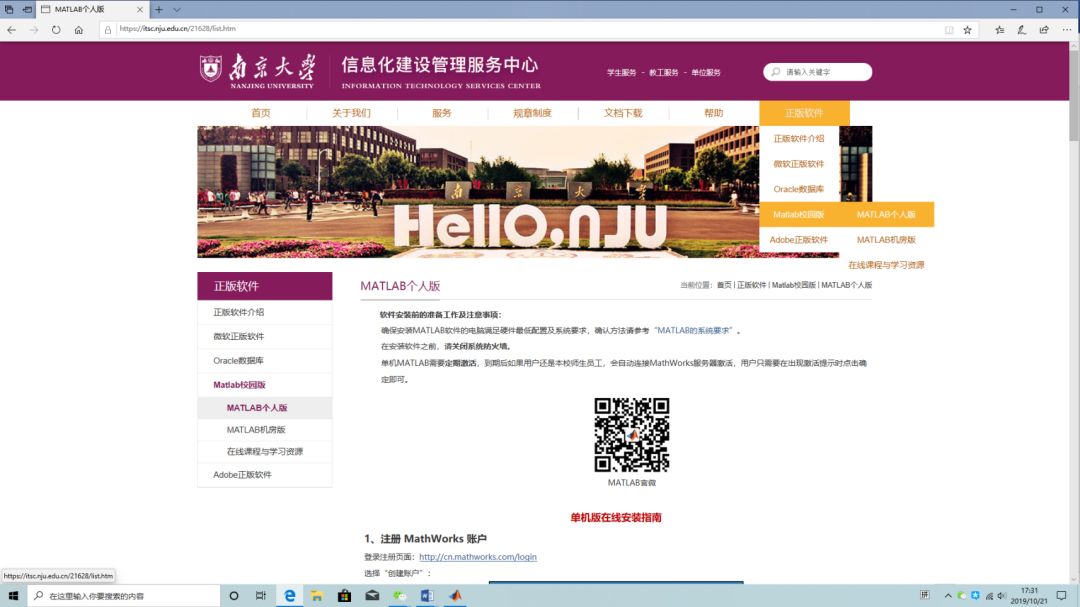Image resolution: width=1080 pixels, height=607 pixels.
Task: Open the Mail app taskbar icon
Action: [x=372, y=595]
